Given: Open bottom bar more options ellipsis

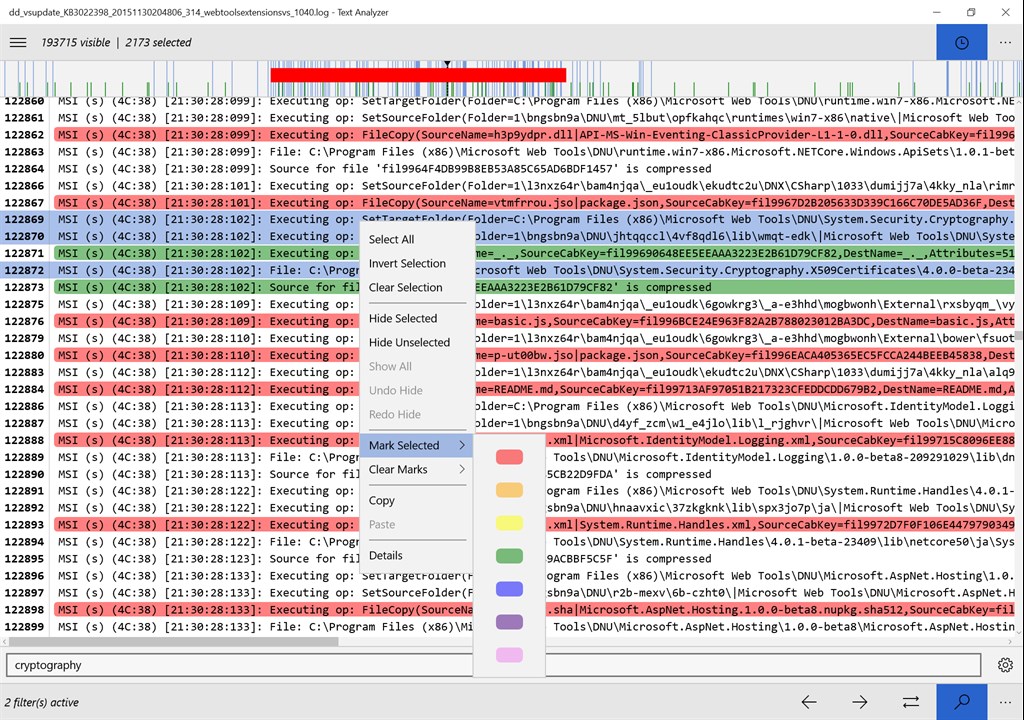Looking at the screenshot, I should tap(1005, 702).
